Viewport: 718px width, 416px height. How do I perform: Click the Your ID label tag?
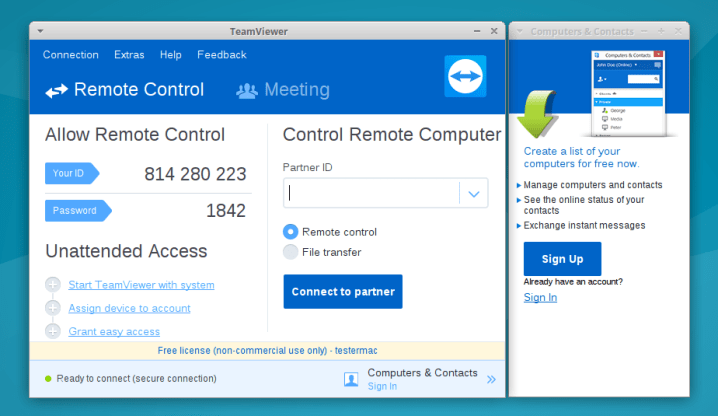pos(72,173)
